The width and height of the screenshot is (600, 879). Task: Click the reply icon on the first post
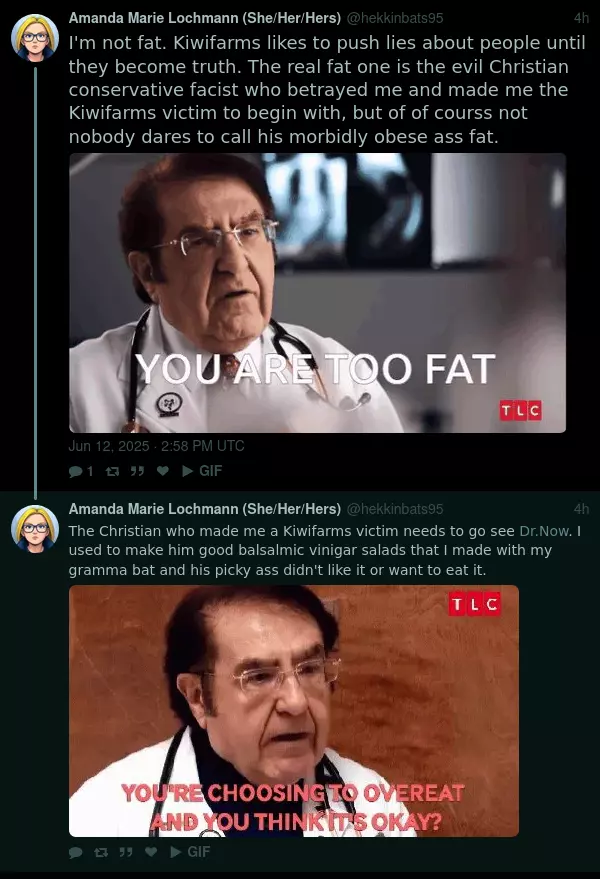76,471
